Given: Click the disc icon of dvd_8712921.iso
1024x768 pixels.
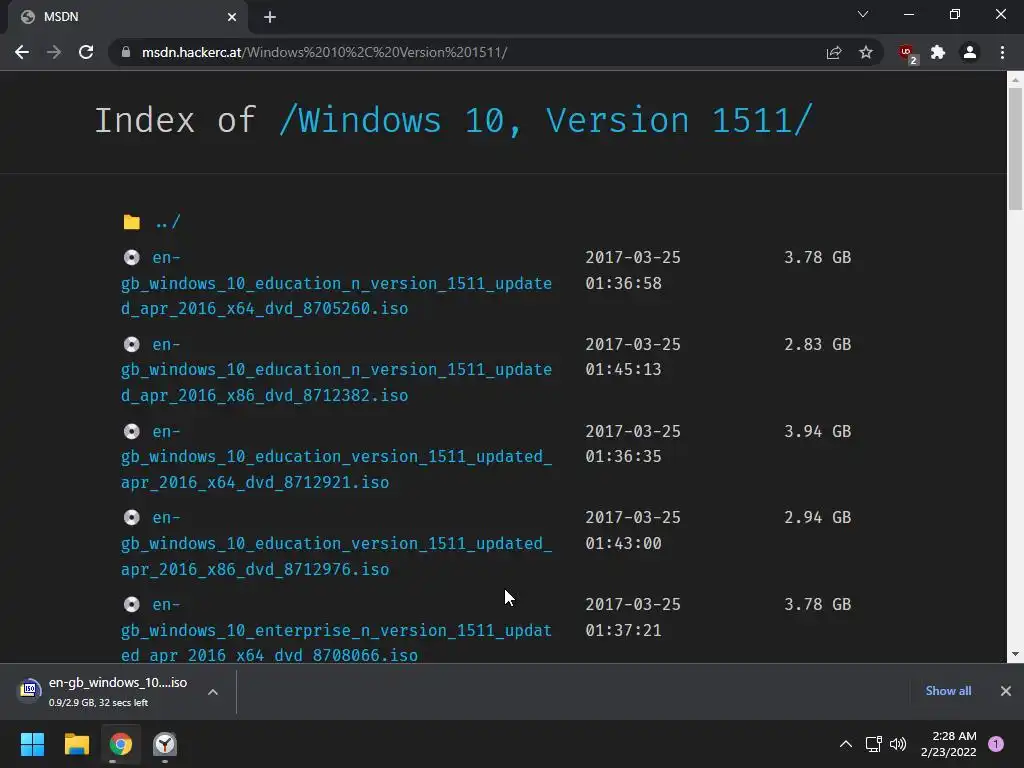Looking at the screenshot, I should [x=132, y=431].
